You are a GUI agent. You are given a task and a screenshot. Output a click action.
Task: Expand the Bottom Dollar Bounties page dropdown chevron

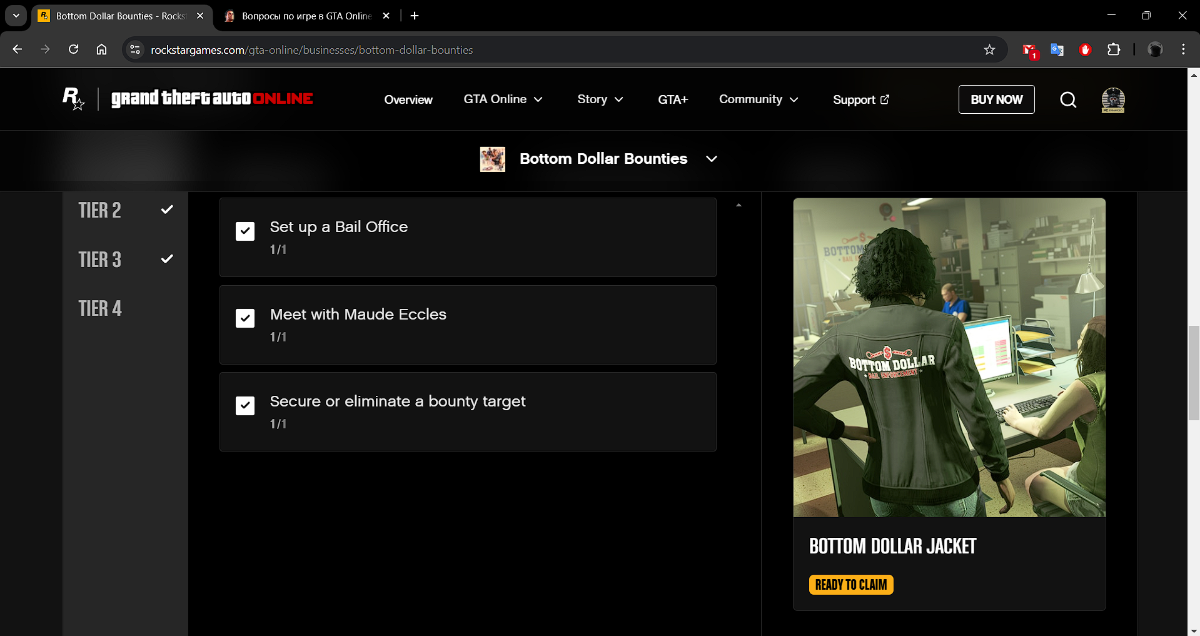click(x=712, y=159)
